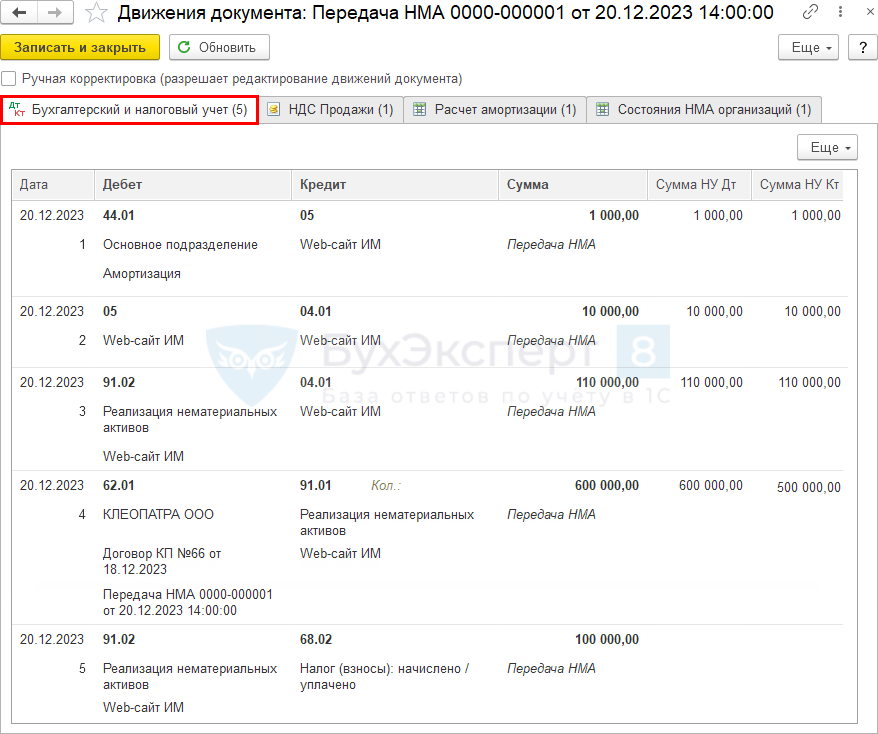Open the vertical dots window menu
Viewport: 878px width, 734px height.
coord(837,13)
